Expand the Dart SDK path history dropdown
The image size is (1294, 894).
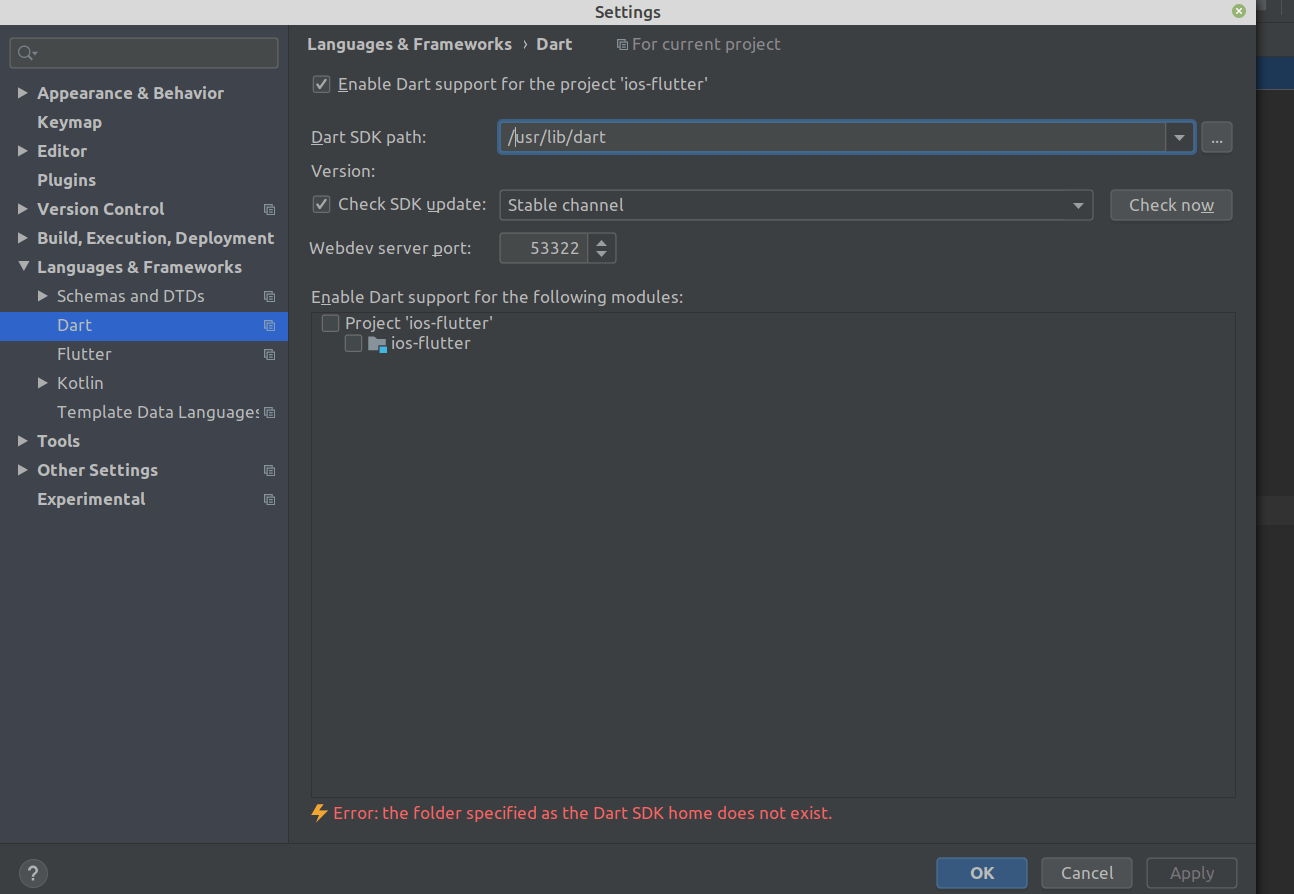1179,138
